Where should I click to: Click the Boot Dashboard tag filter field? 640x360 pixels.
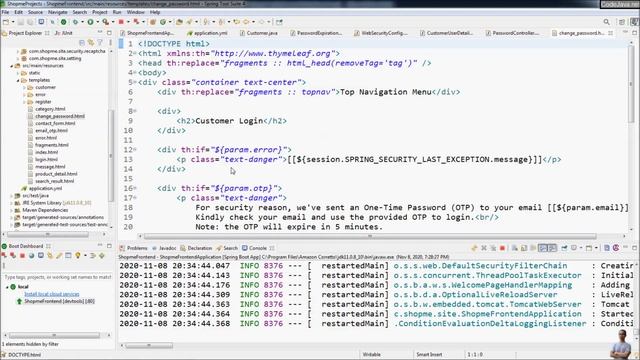coord(57,277)
